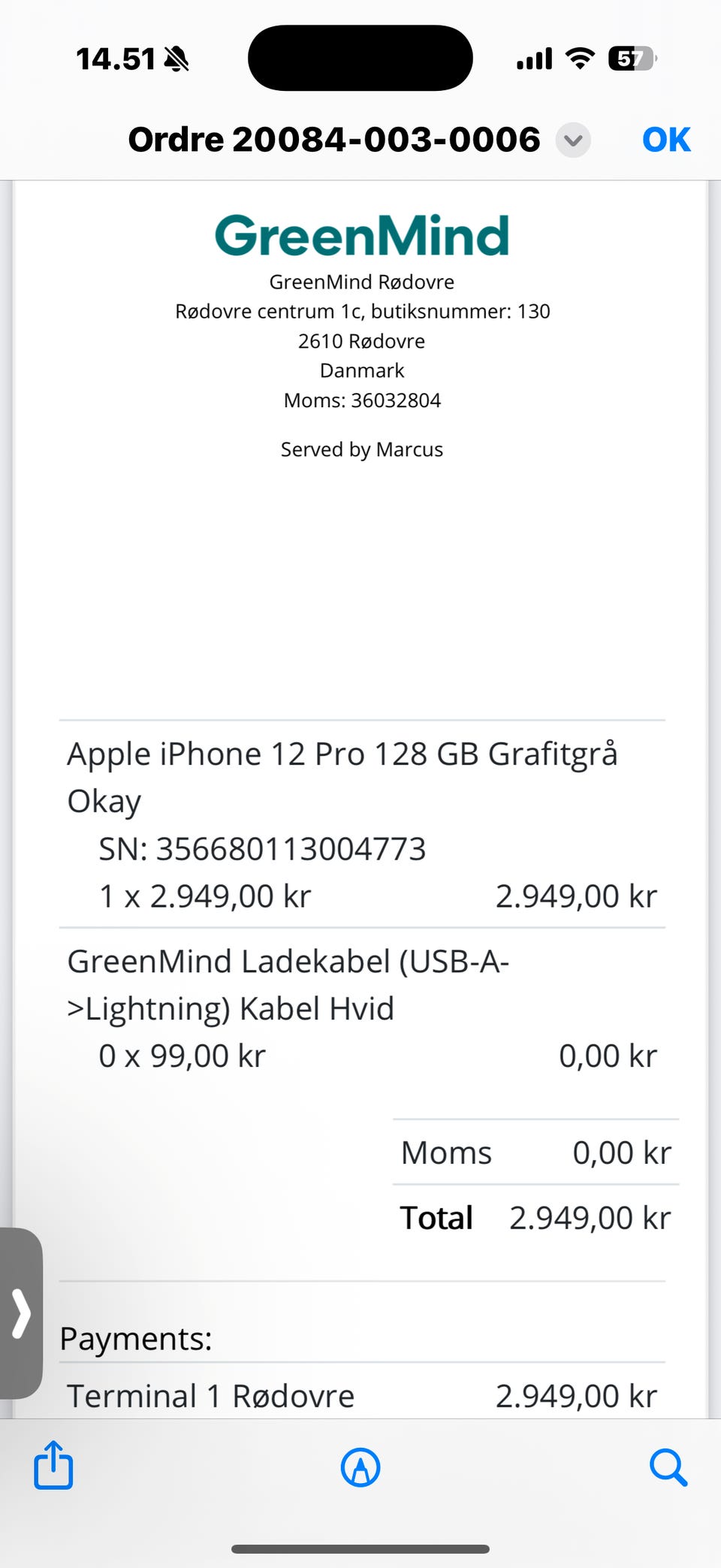Expand the thumbnail sidebar handle on the left edge
Image resolution: width=721 pixels, height=1568 pixels.
tap(21, 1313)
